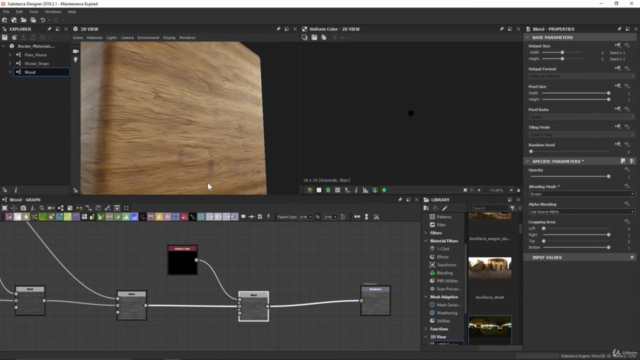
Task: Pin the Blend Properties panel
Action: coord(619,29)
